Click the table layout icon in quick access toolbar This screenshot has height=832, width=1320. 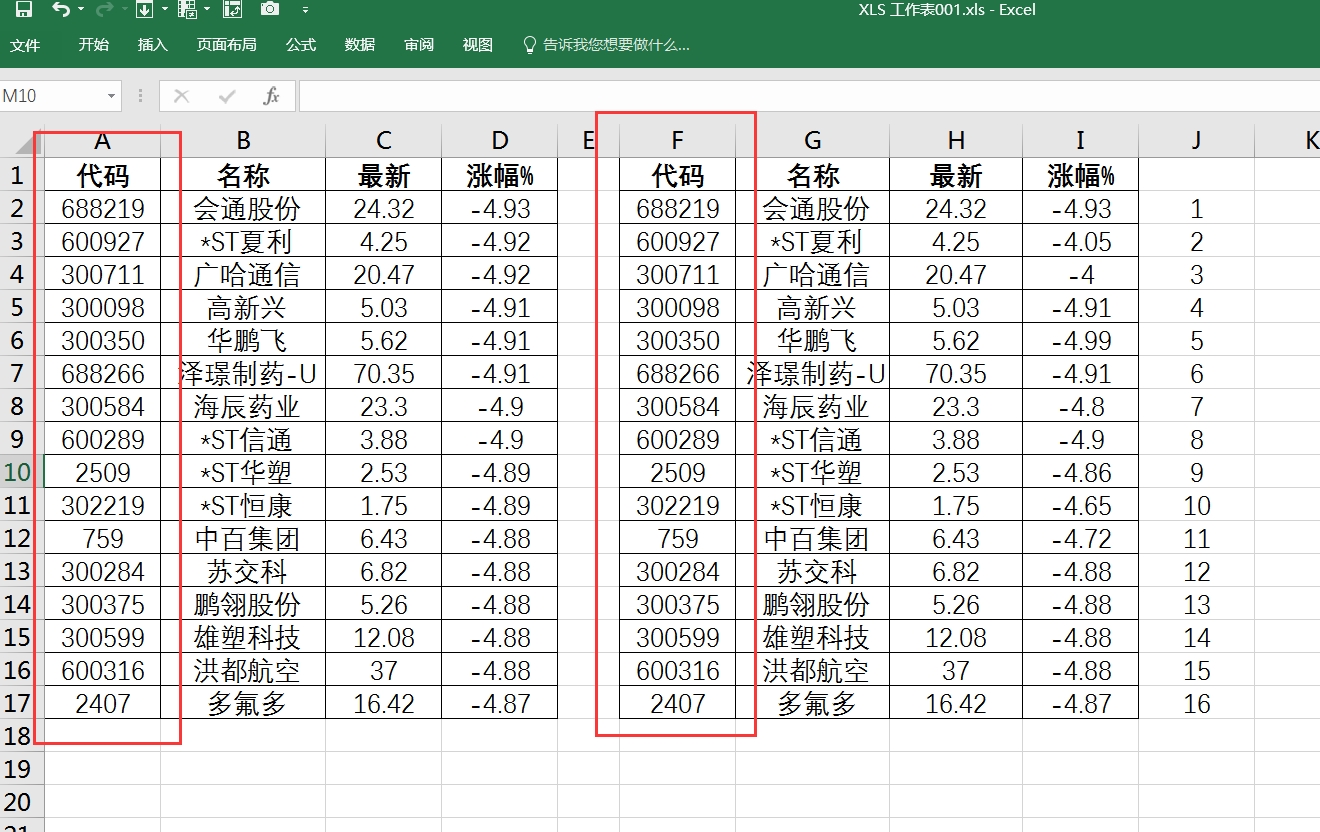pyautogui.click(x=187, y=10)
